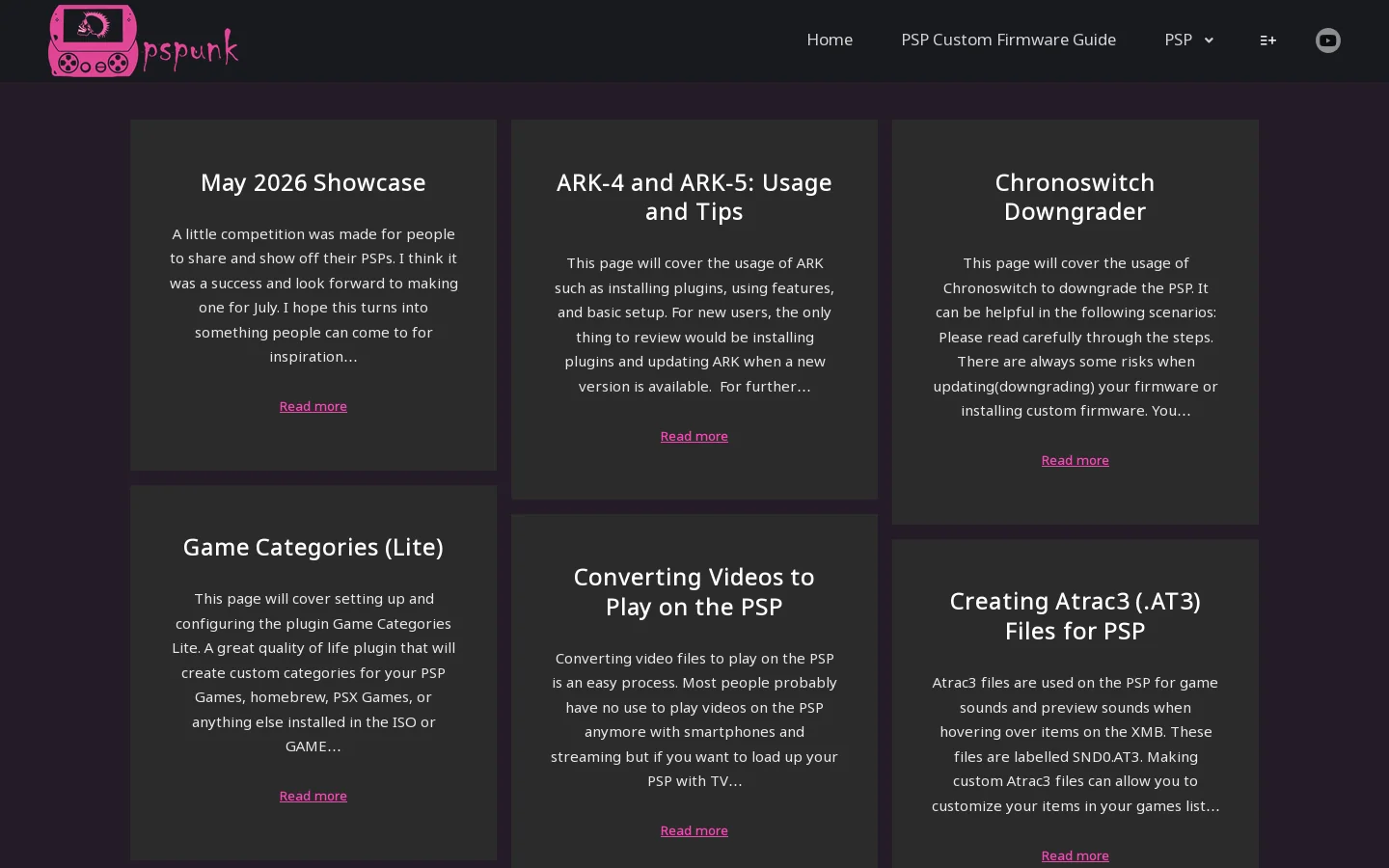Click the Chronoswitch excerpt paragraph
1389x868 pixels.
point(1076,337)
